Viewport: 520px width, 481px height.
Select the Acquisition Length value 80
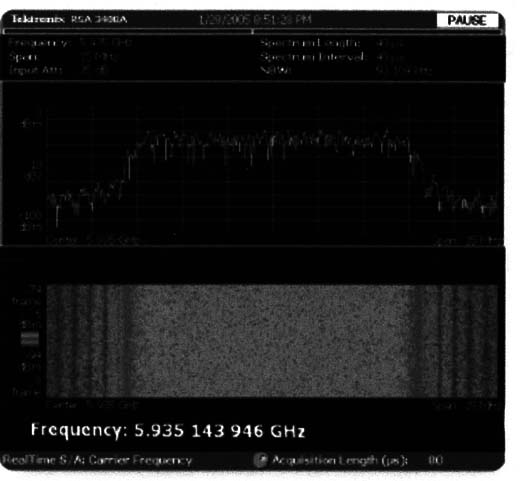[x=435, y=460]
